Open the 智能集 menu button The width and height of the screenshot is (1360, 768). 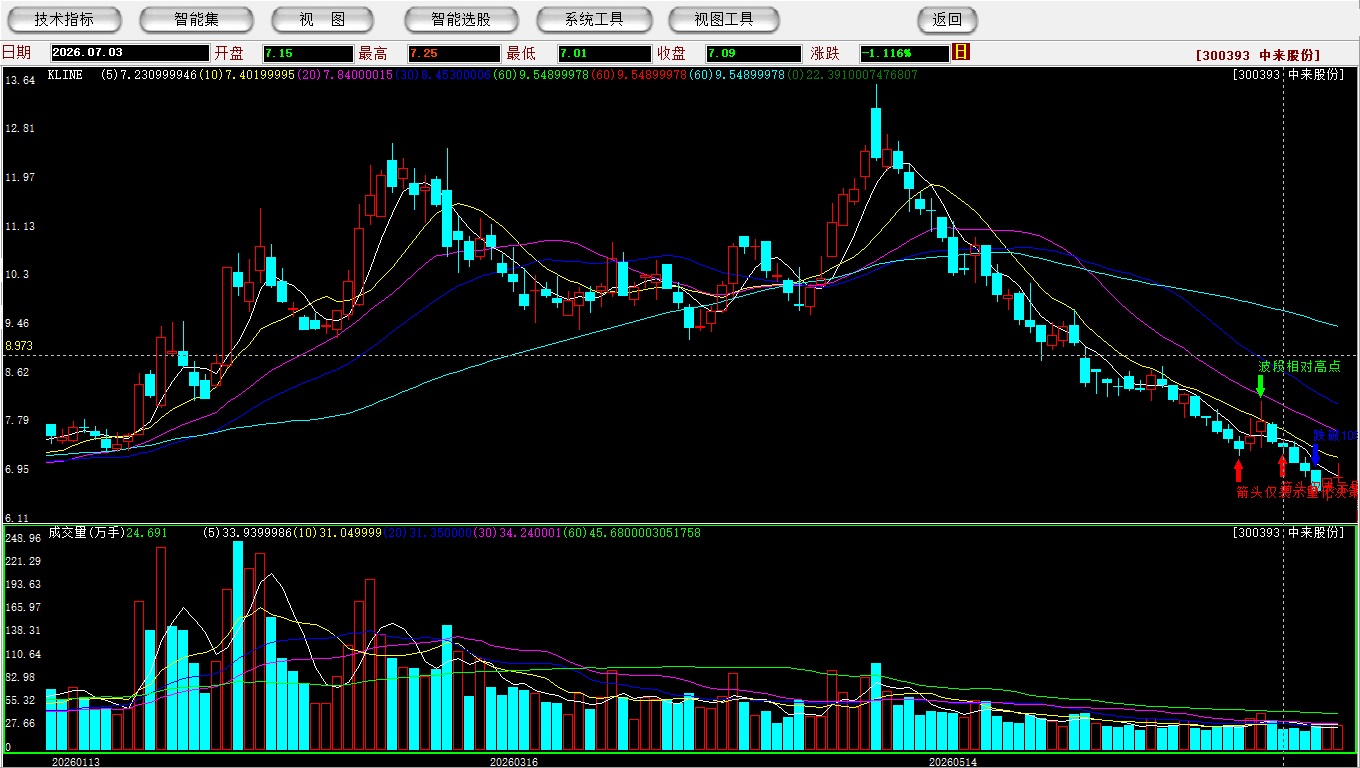pos(196,19)
